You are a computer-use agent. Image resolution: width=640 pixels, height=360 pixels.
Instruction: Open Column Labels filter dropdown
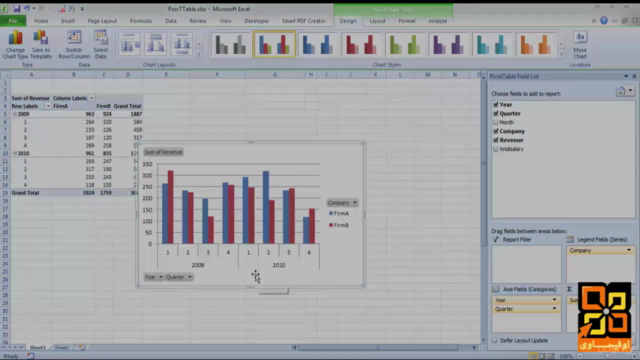pos(91,98)
